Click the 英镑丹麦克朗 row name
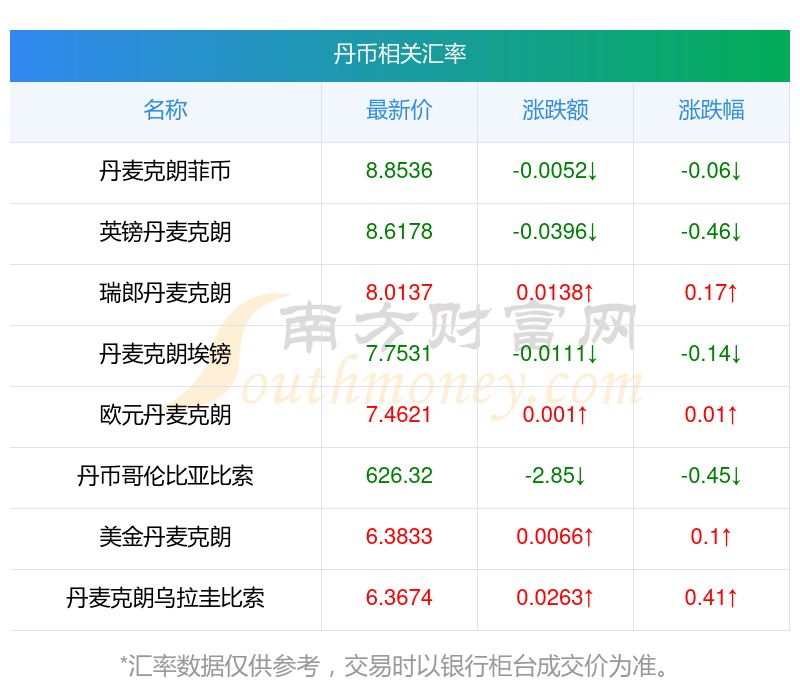The height and width of the screenshot is (698, 800). pyautogui.click(x=165, y=232)
